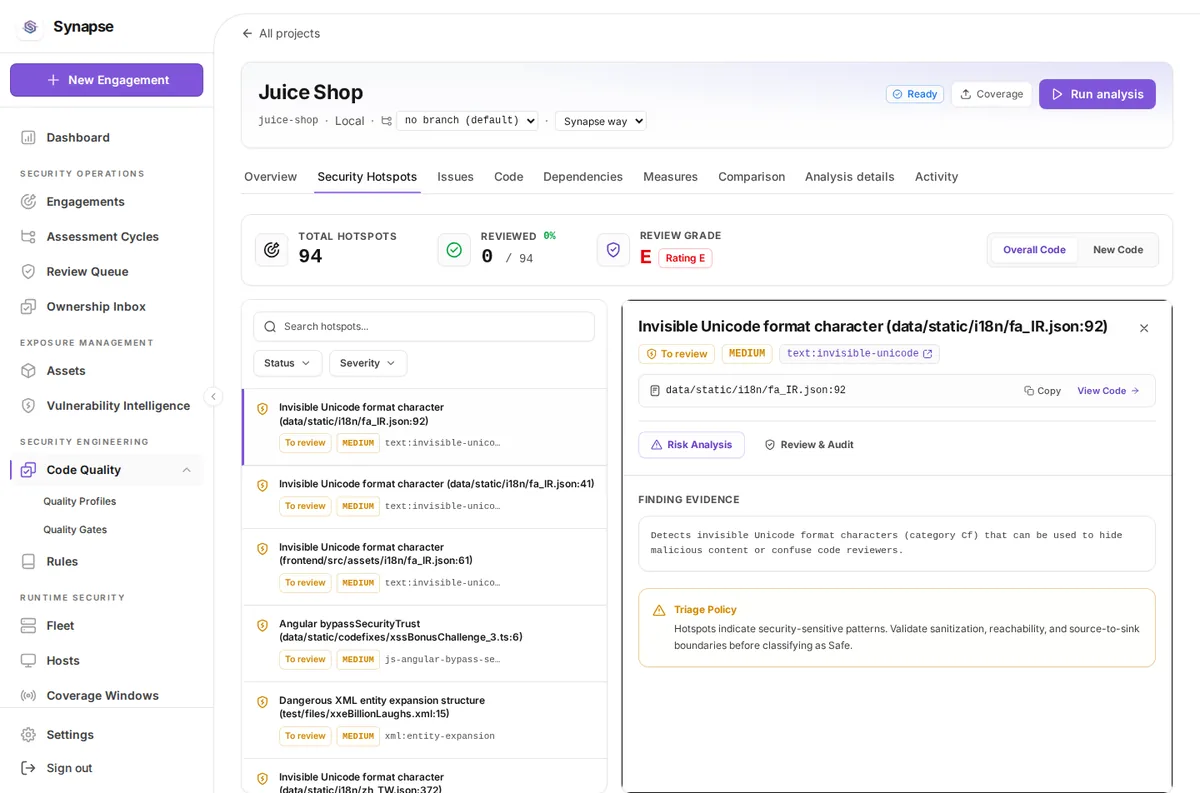The height and width of the screenshot is (793, 1200).
Task: Open the Activity tab
Action: (936, 176)
